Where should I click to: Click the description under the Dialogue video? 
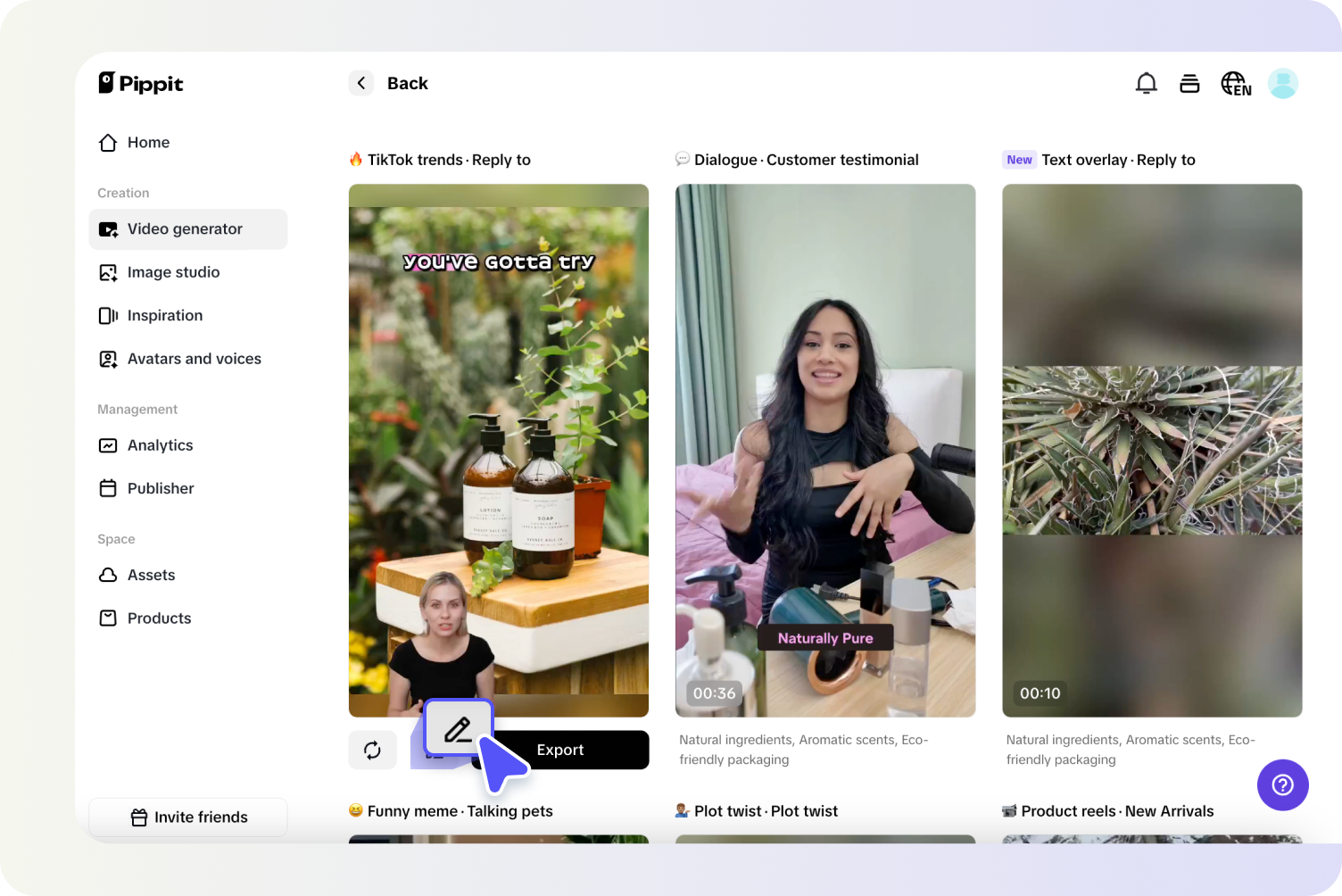pyautogui.click(x=804, y=750)
